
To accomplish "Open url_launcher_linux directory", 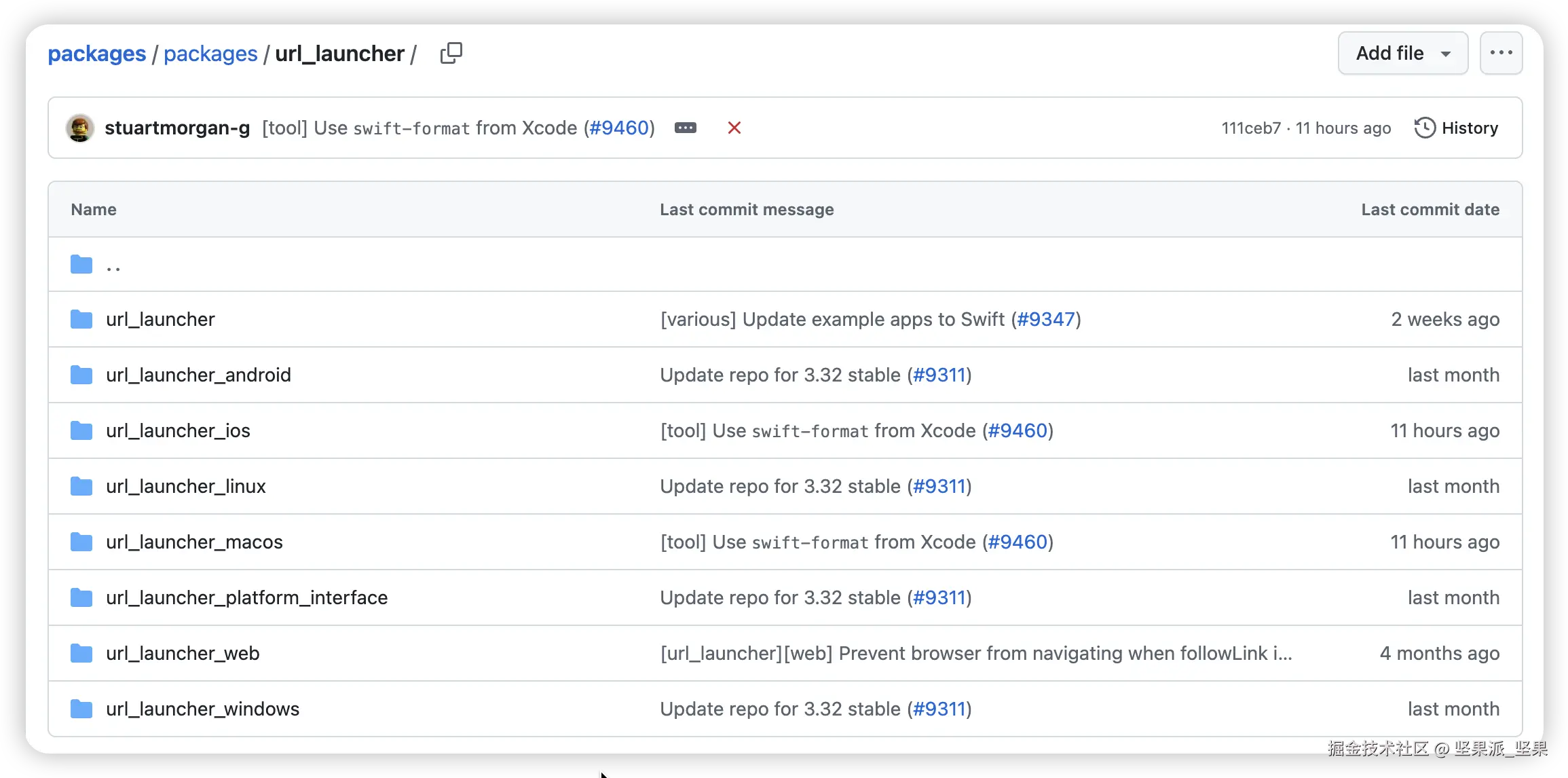I will (x=185, y=486).
